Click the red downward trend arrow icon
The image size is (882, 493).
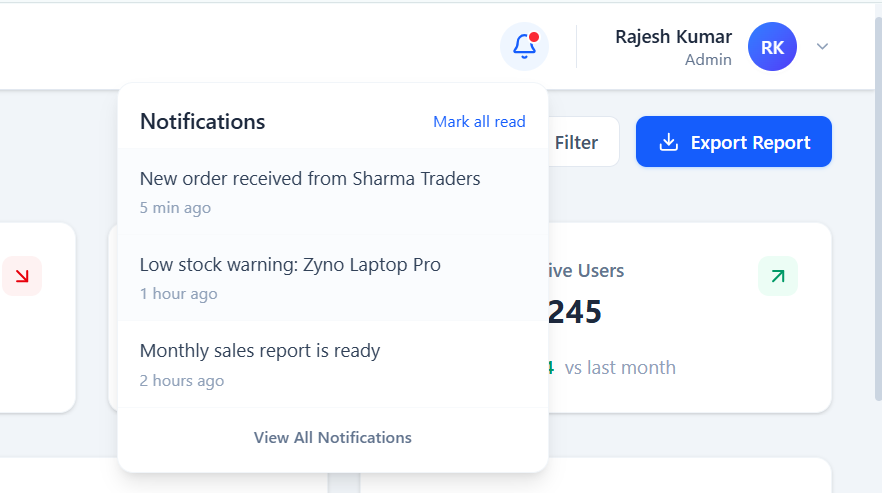pos(21,276)
